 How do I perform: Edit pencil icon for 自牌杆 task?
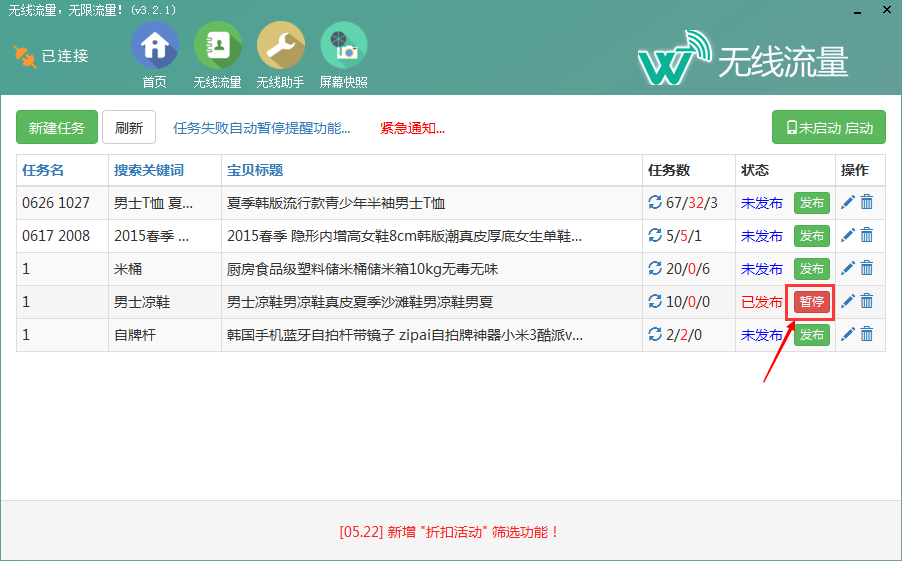[847, 334]
